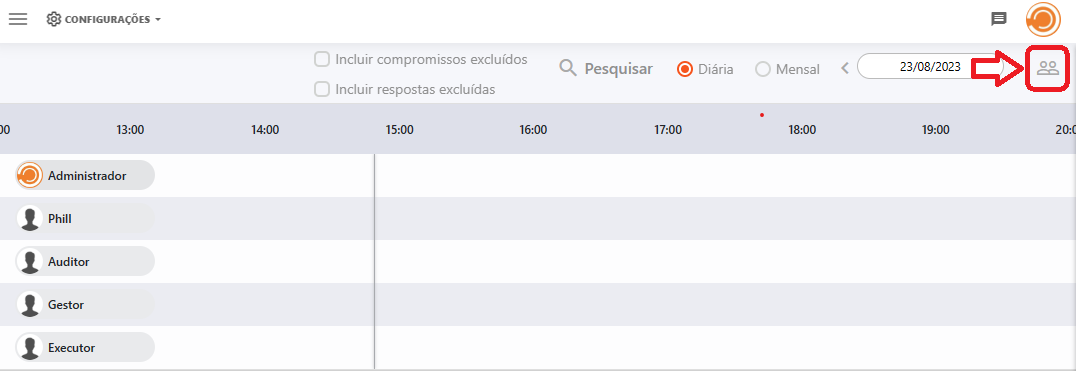Enable Incluir compromissos excluídos checkbox
This screenshot has width=1076, height=371.
322,59
